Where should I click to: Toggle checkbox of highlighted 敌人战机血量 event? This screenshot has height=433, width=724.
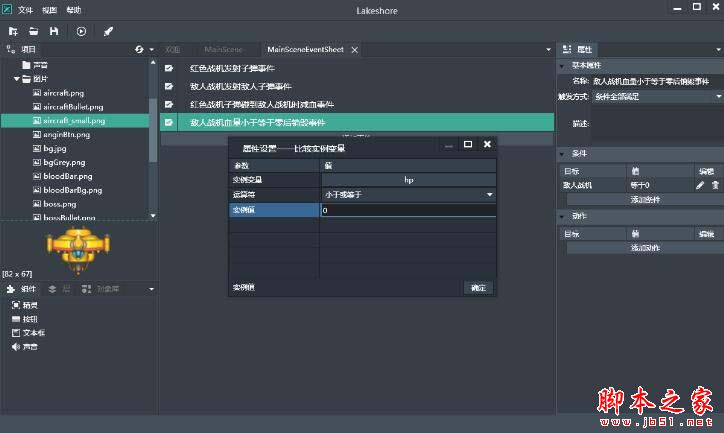pos(169,122)
